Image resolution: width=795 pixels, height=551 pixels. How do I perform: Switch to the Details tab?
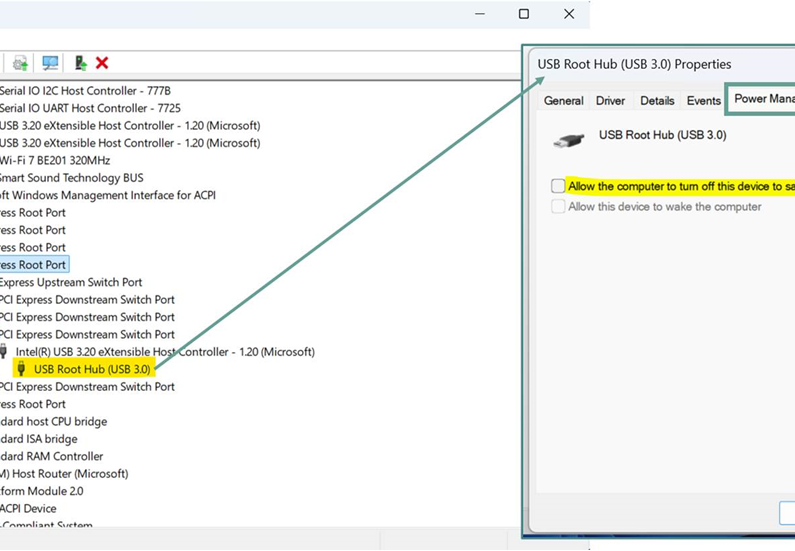657,100
